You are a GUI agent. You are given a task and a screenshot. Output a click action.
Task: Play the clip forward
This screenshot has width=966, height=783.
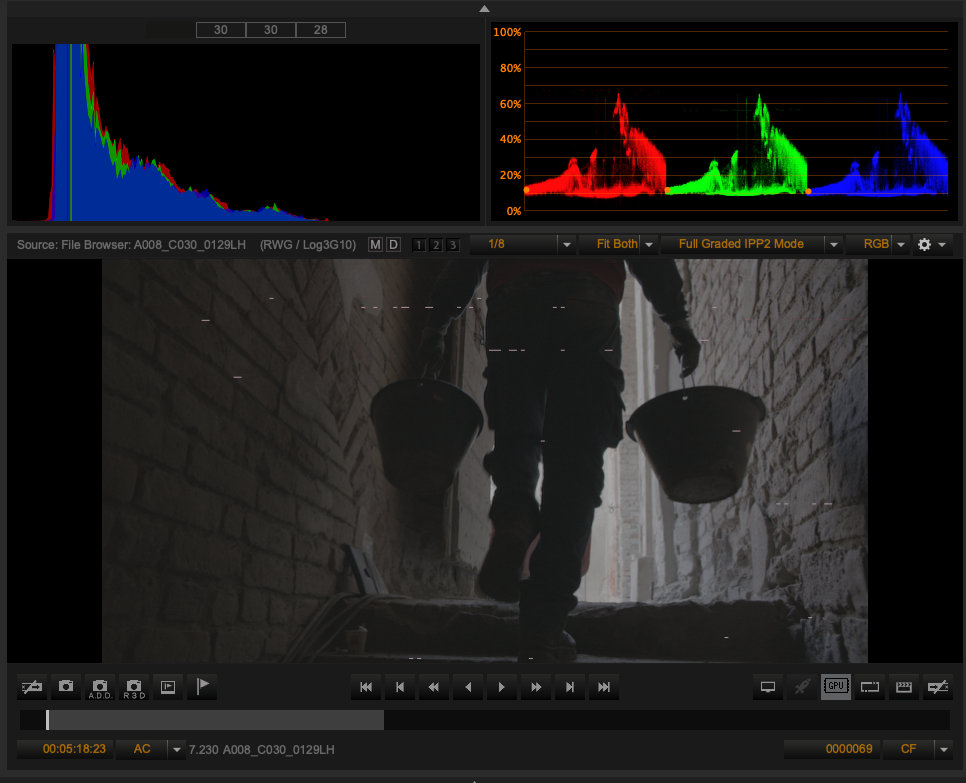click(501, 687)
